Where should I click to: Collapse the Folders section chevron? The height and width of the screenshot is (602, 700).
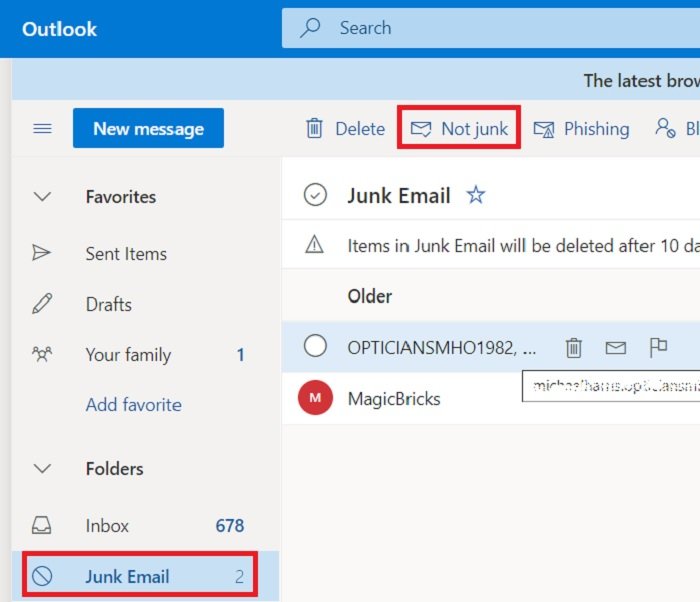click(42, 468)
